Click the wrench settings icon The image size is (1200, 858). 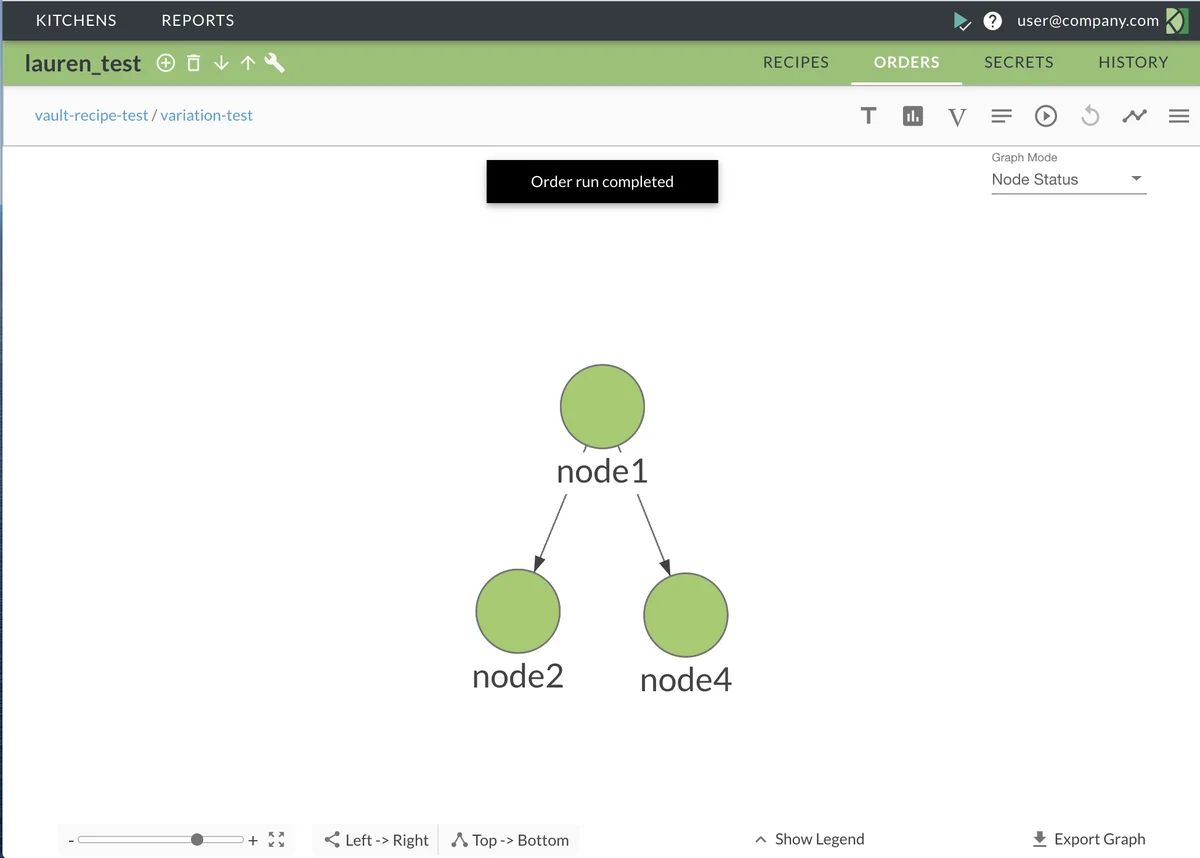(274, 63)
